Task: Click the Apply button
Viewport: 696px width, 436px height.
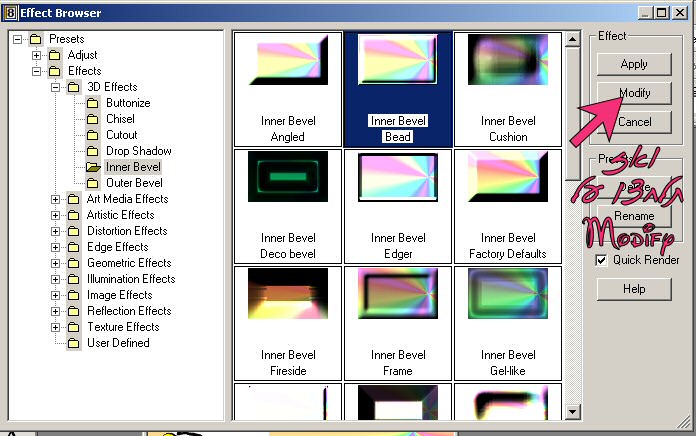Action: pos(634,64)
